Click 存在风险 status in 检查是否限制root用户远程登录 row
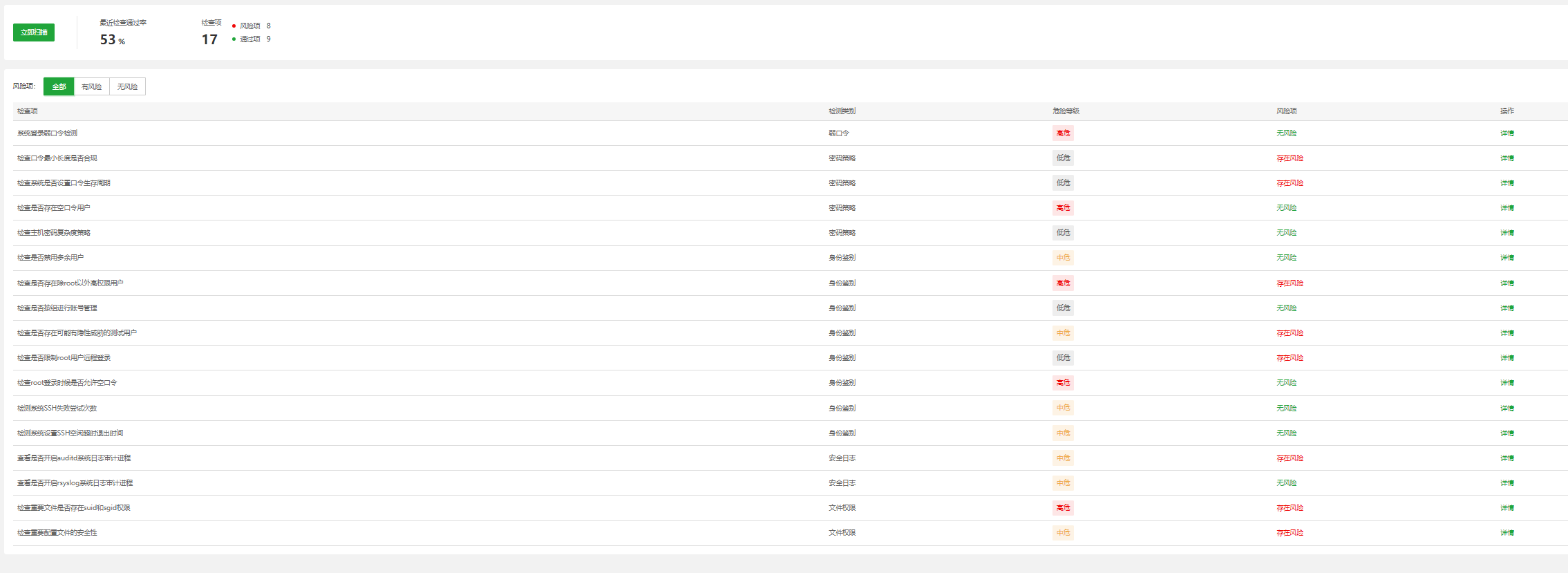Image resolution: width=1568 pixels, height=573 pixels. click(x=1290, y=358)
